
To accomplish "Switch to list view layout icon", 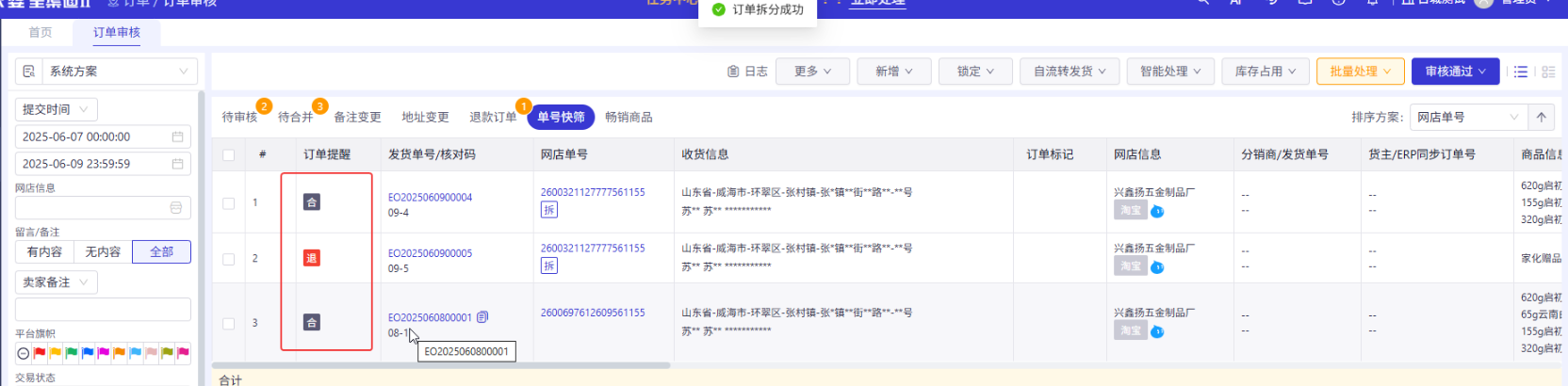I will point(1521,72).
